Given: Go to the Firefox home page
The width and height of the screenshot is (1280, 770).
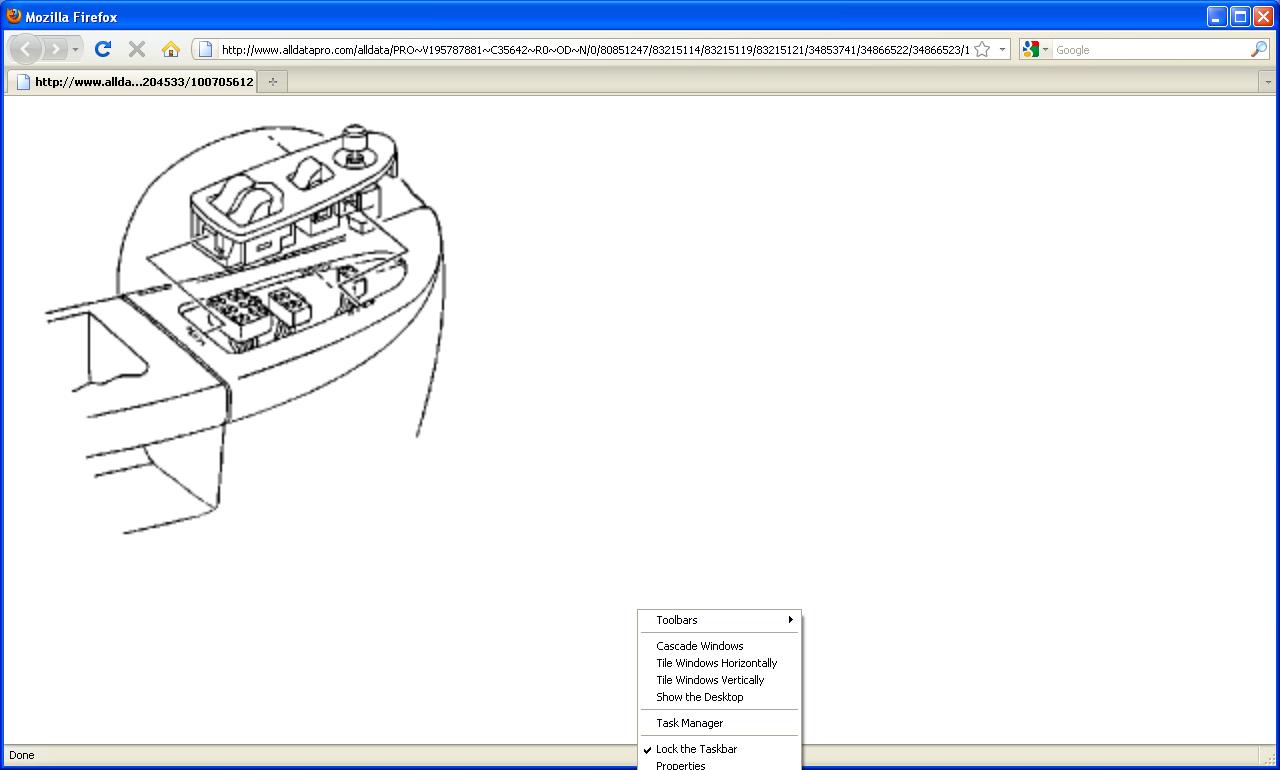Looking at the screenshot, I should click(171, 49).
